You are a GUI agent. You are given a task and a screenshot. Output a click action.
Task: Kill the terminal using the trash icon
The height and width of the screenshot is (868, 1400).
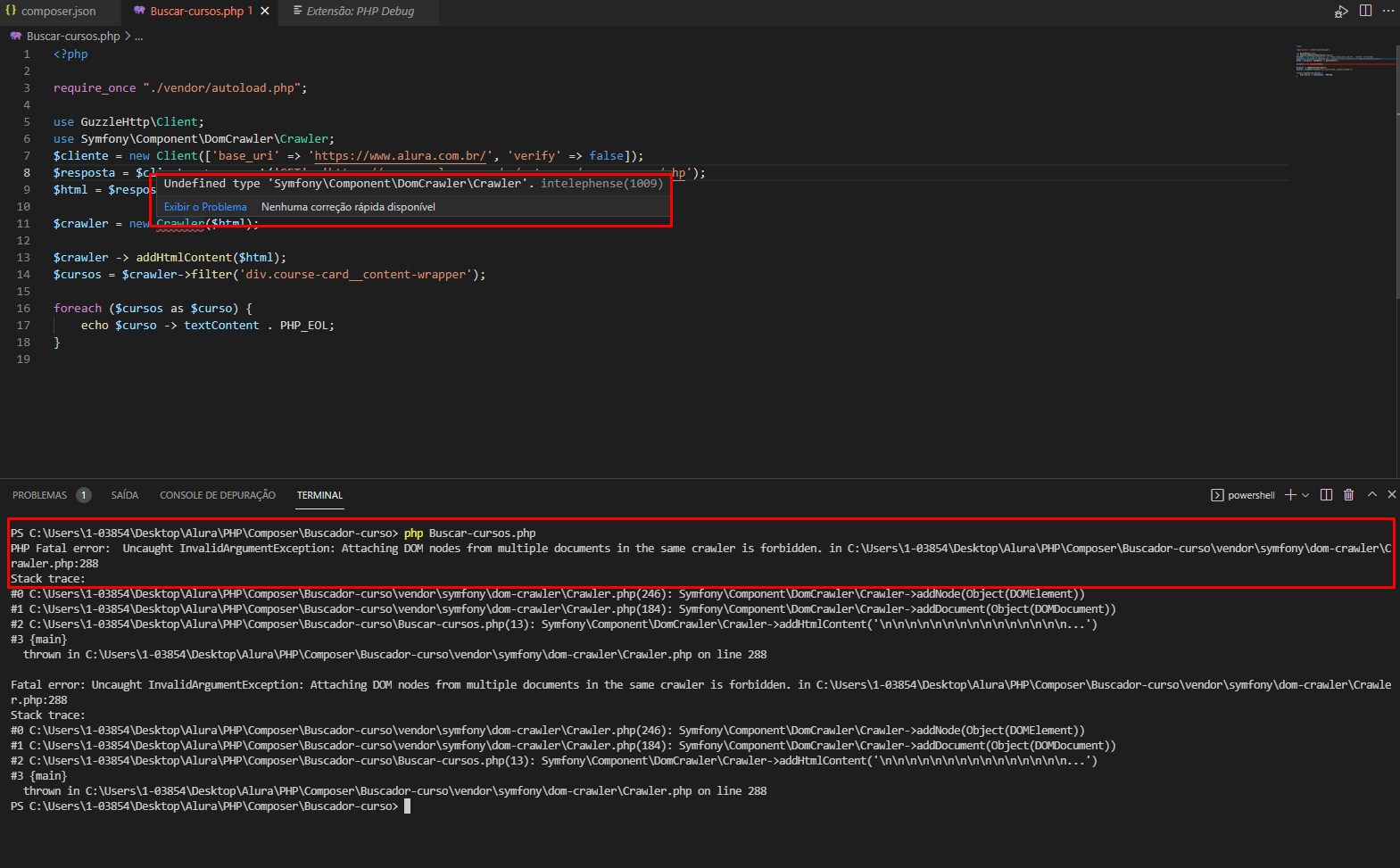(1349, 494)
